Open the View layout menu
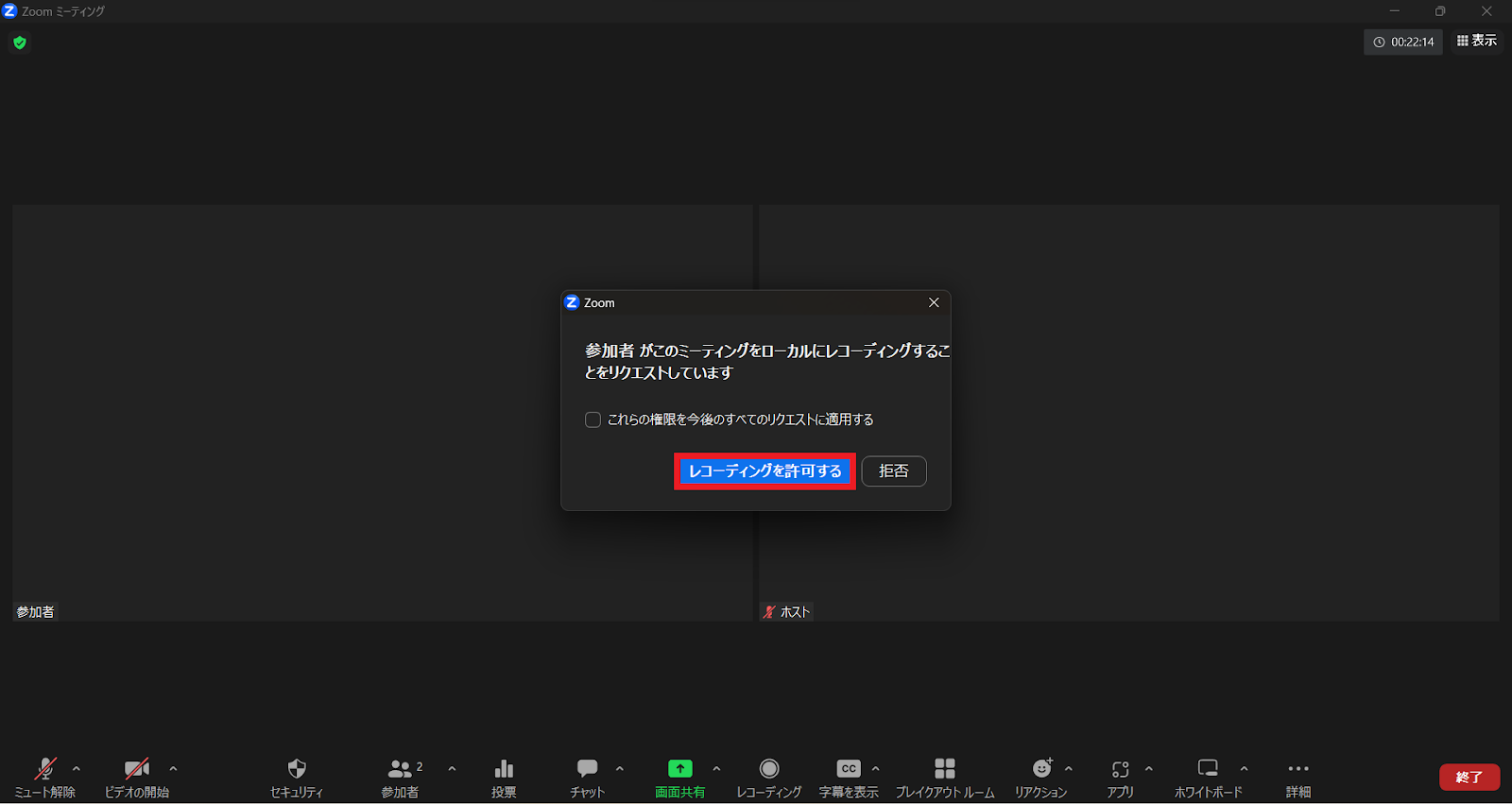 coord(1476,41)
